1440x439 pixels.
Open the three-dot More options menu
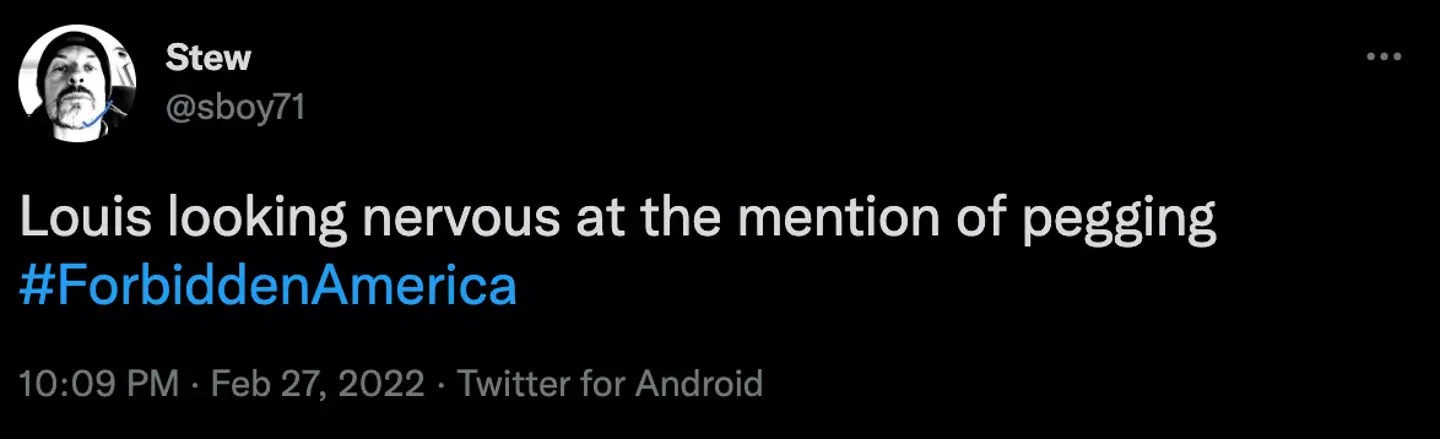(1383, 57)
